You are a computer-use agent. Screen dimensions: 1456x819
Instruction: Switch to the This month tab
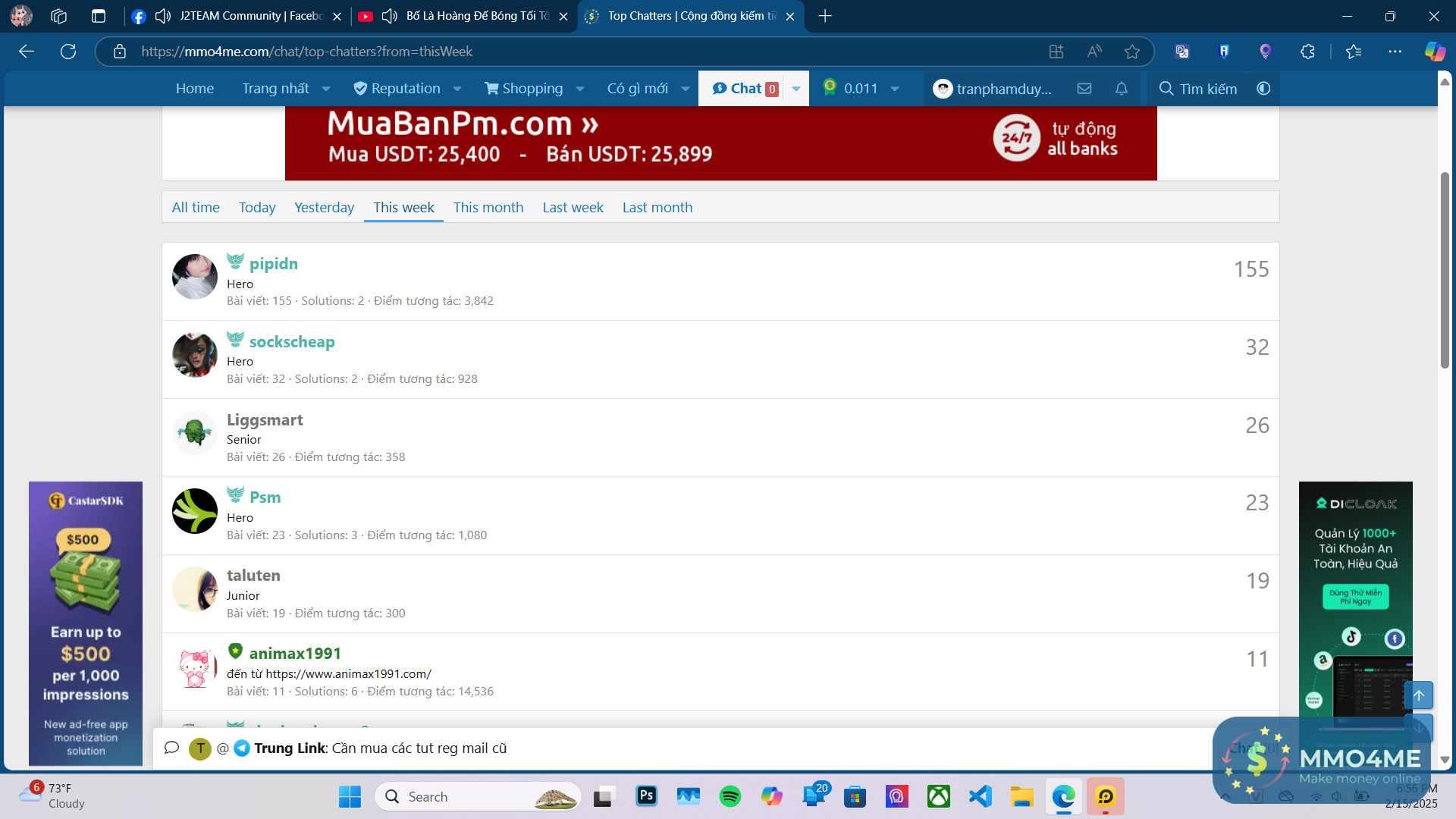488,207
